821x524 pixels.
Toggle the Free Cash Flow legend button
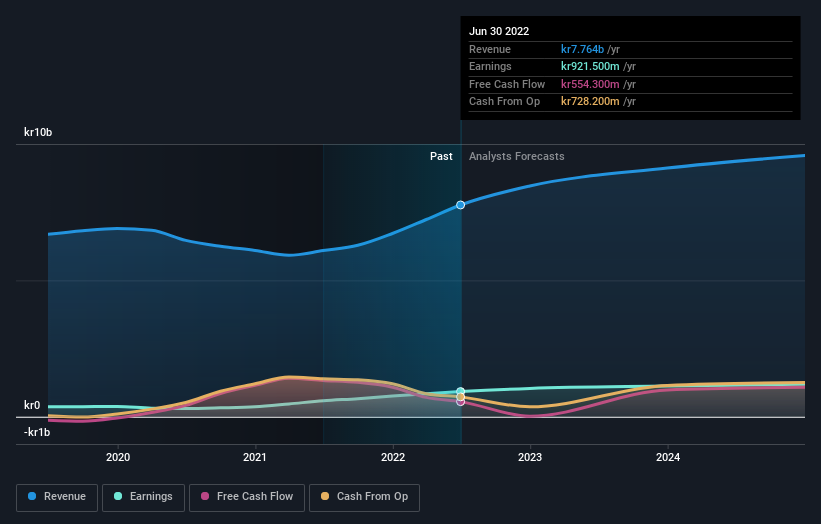tap(247, 497)
